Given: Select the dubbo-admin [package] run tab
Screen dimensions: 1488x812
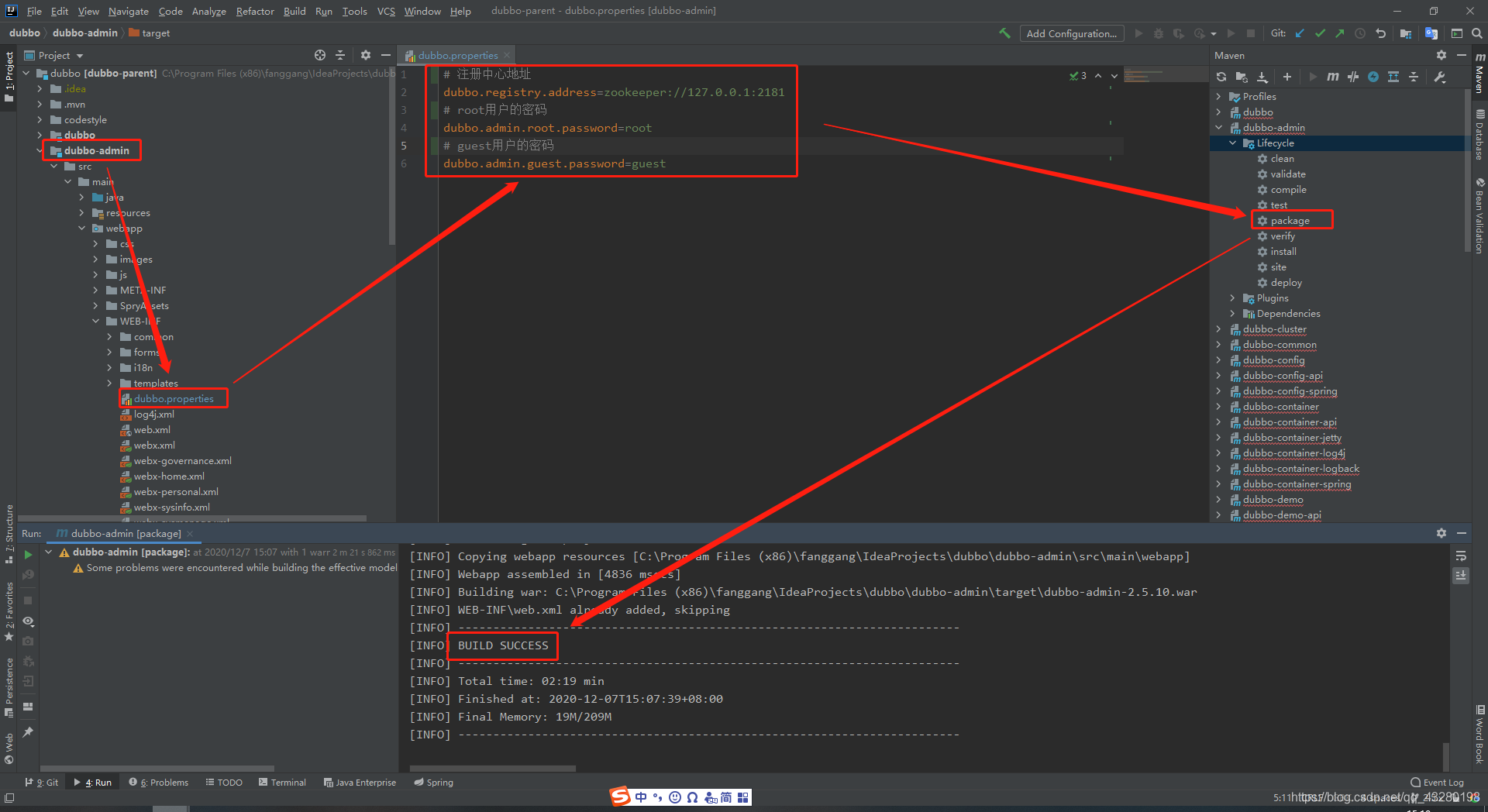Looking at the screenshot, I should pos(124,533).
